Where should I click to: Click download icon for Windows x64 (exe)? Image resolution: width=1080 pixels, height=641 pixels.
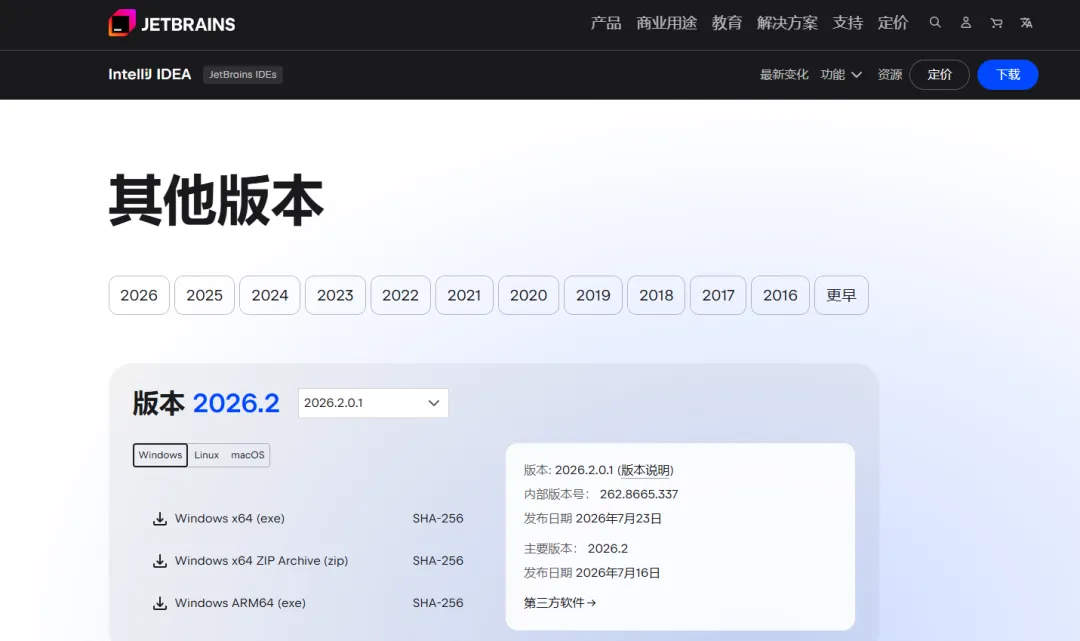pyautogui.click(x=160, y=518)
